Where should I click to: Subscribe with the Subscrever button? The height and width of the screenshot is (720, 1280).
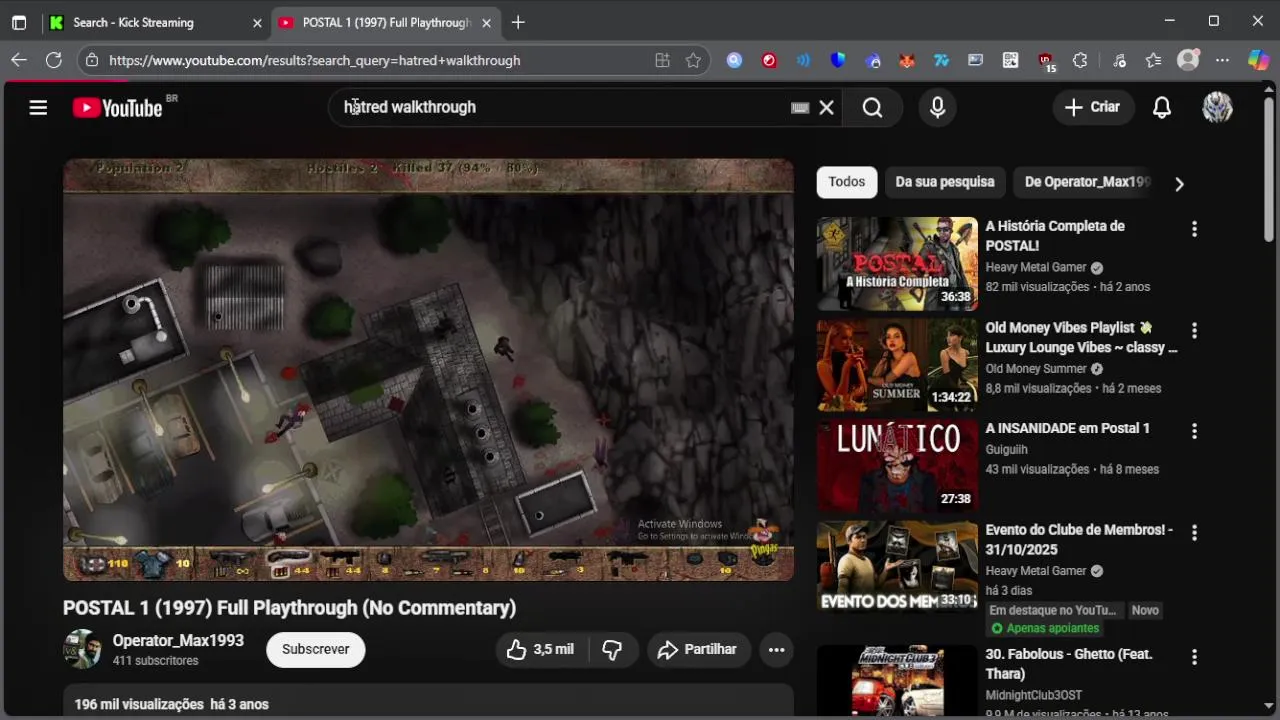315,649
